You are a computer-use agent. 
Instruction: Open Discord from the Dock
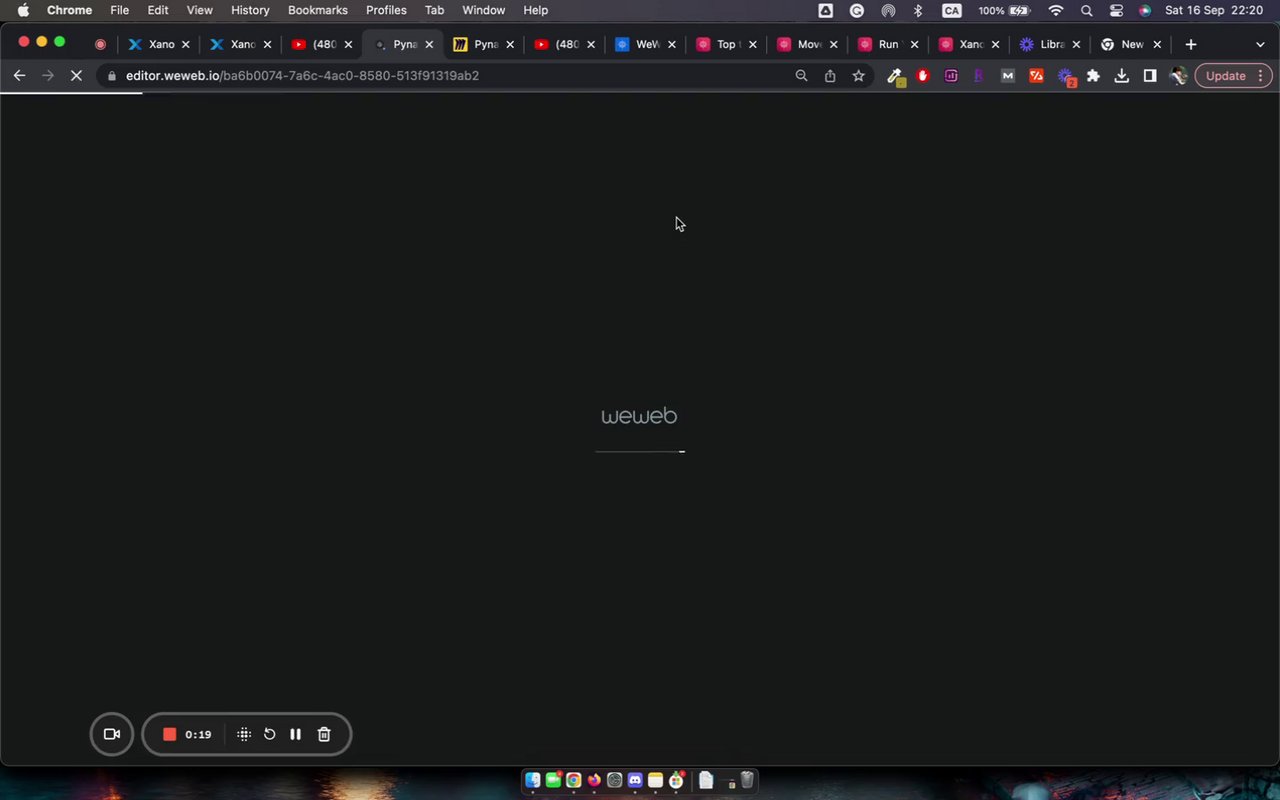pyautogui.click(x=635, y=780)
